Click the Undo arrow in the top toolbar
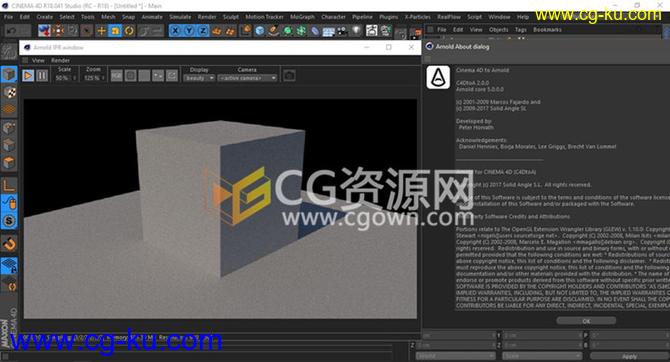This screenshot has width=670, height=362. tap(12, 30)
